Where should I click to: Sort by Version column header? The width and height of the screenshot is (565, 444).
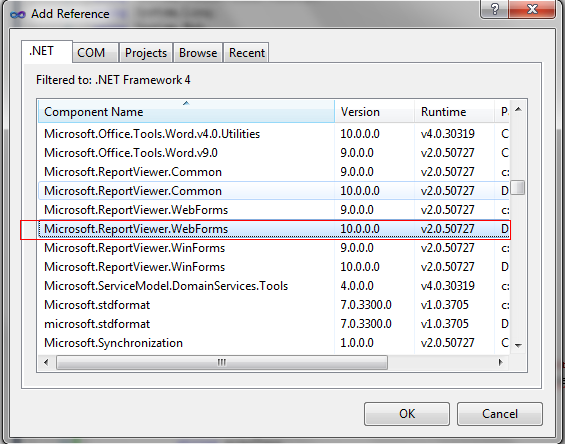[x=374, y=112]
